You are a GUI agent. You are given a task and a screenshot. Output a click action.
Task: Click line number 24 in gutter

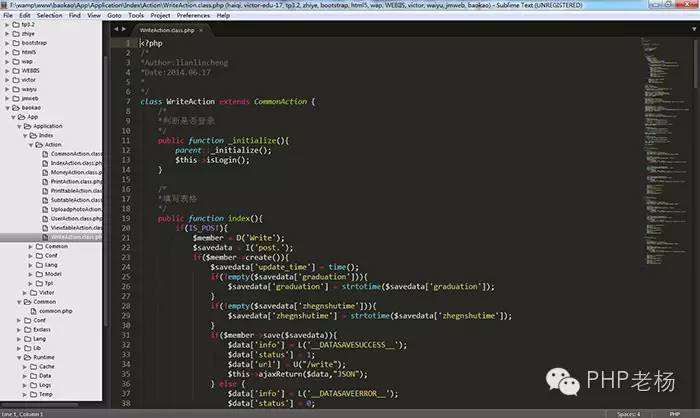coord(126,267)
